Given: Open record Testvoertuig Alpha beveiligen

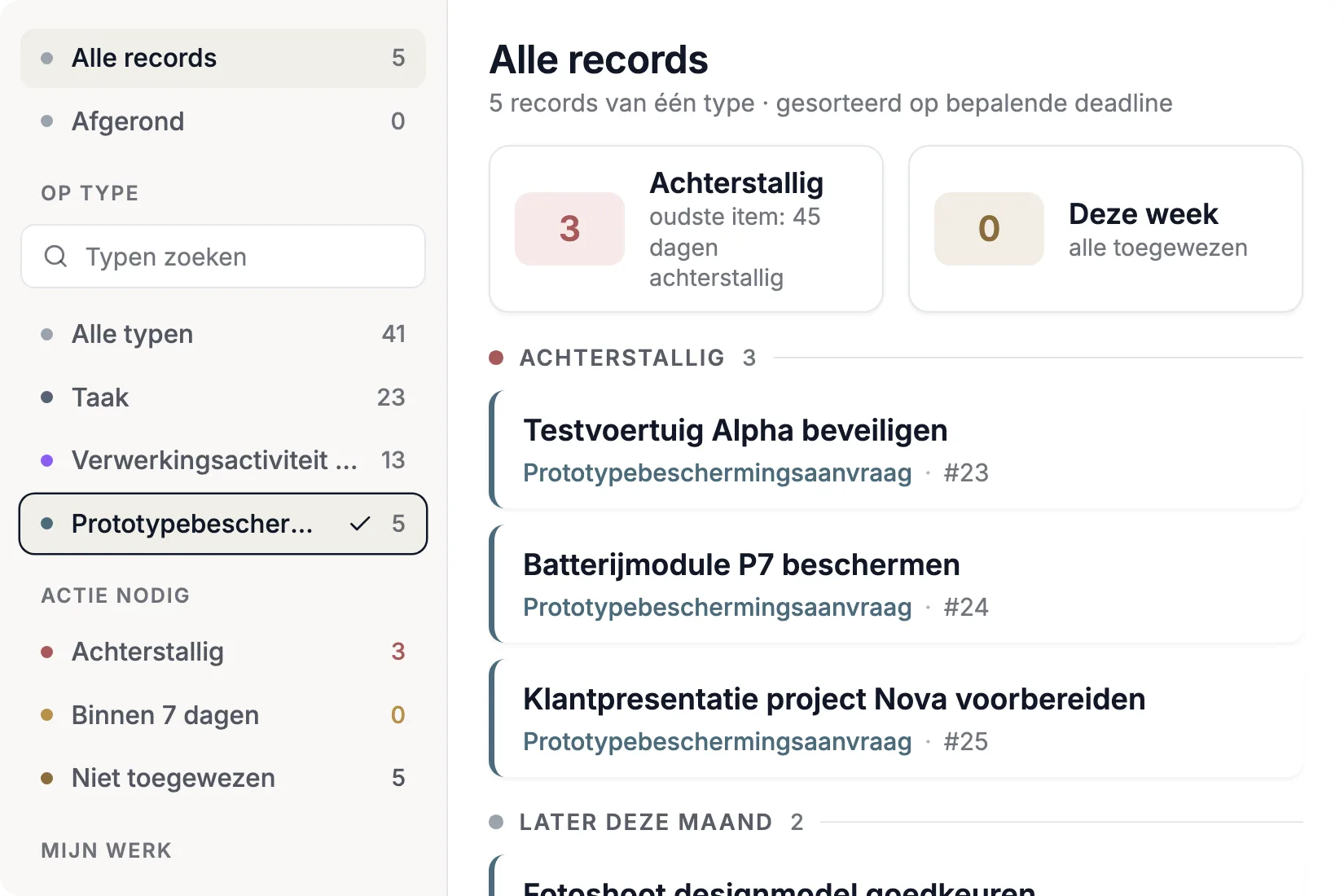Looking at the screenshot, I should 896,450.
